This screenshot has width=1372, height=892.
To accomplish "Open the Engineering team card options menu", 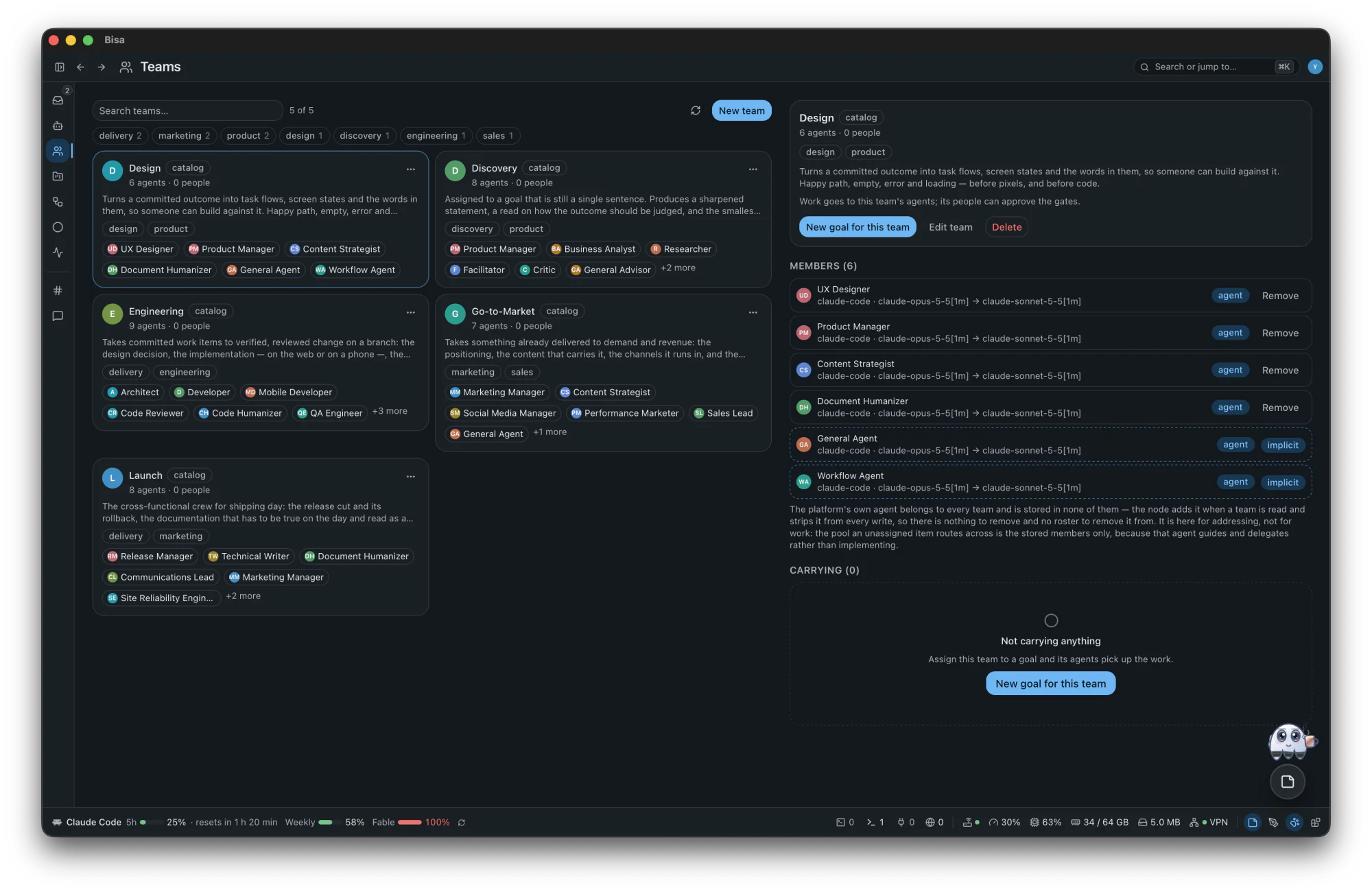I will pyautogui.click(x=411, y=313).
